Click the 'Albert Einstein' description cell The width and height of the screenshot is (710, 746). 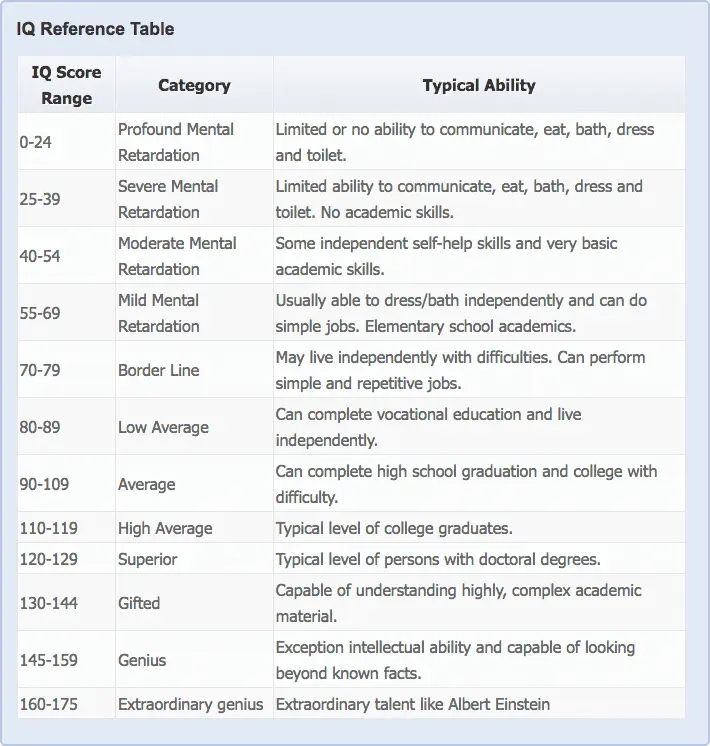click(412, 704)
